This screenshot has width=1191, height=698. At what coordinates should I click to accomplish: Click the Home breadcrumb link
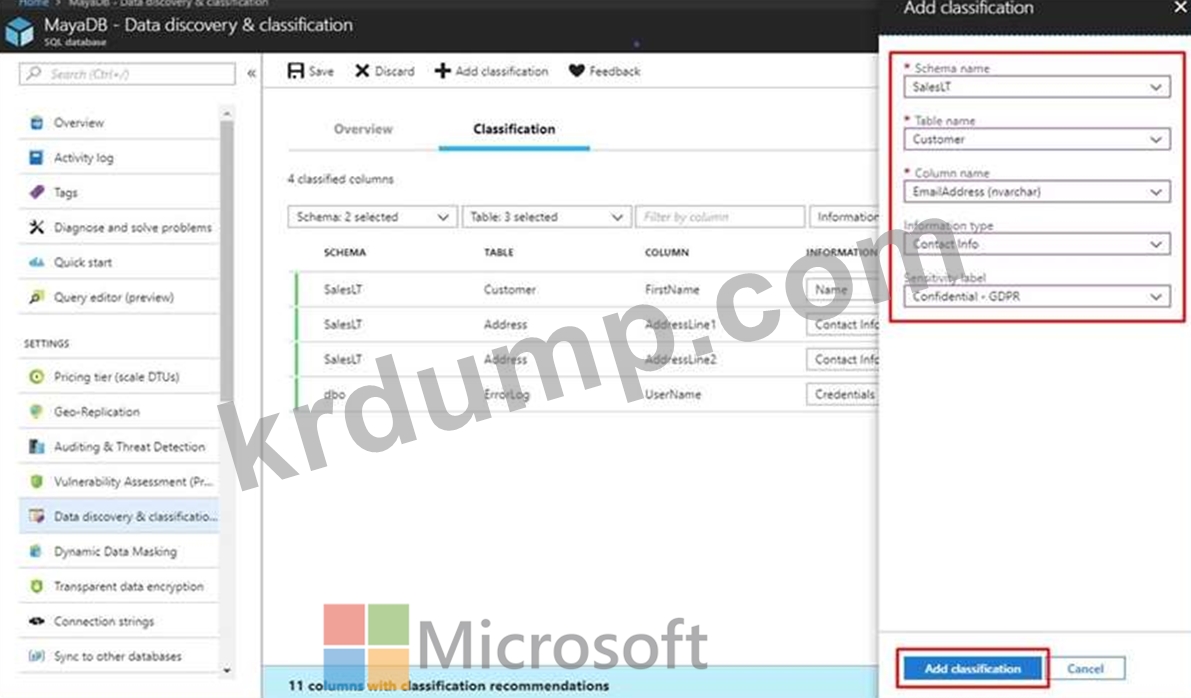coord(33,3)
